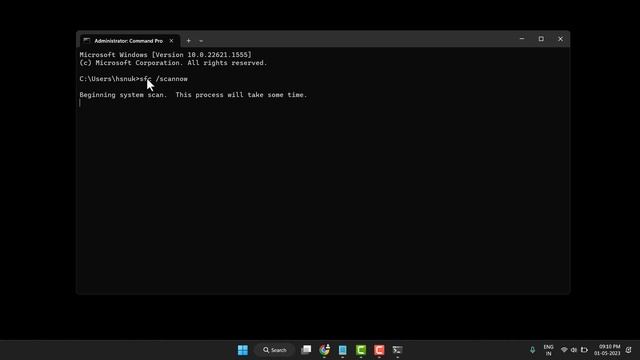This screenshot has width=640, height=360.
Task: Open the taskbar Search box
Action: (275, 350)
